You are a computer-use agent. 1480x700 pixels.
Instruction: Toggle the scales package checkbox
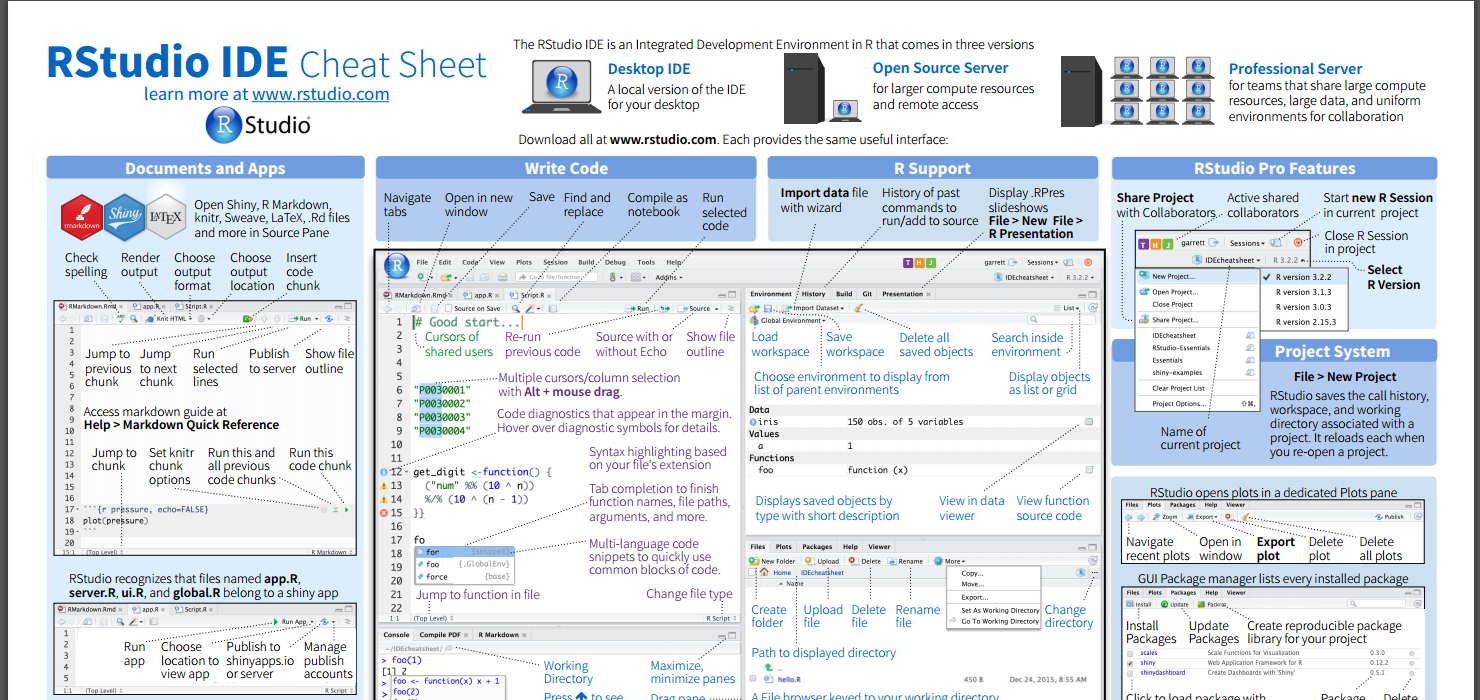tap(1130, 652)
